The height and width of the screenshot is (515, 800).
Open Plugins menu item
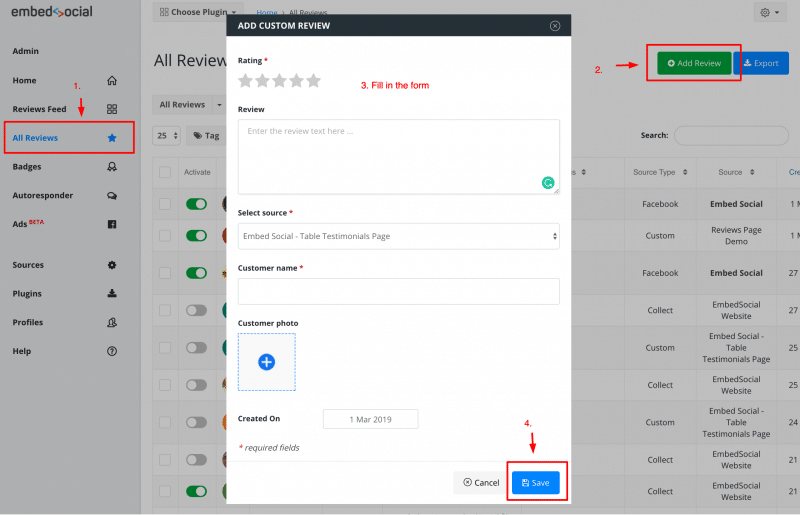(x=27, y=293)
